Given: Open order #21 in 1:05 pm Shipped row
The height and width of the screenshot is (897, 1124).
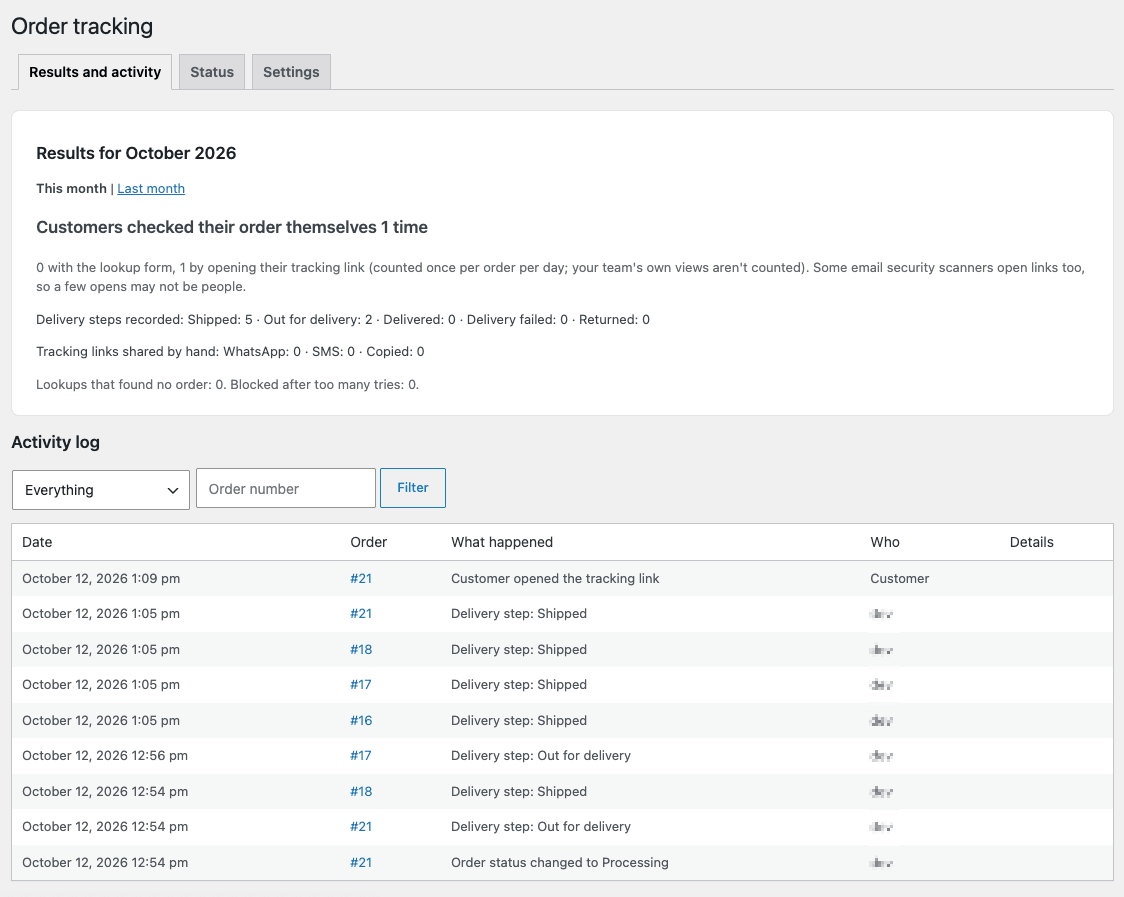Looking at the screenshot, I should [x=361, y=614].
